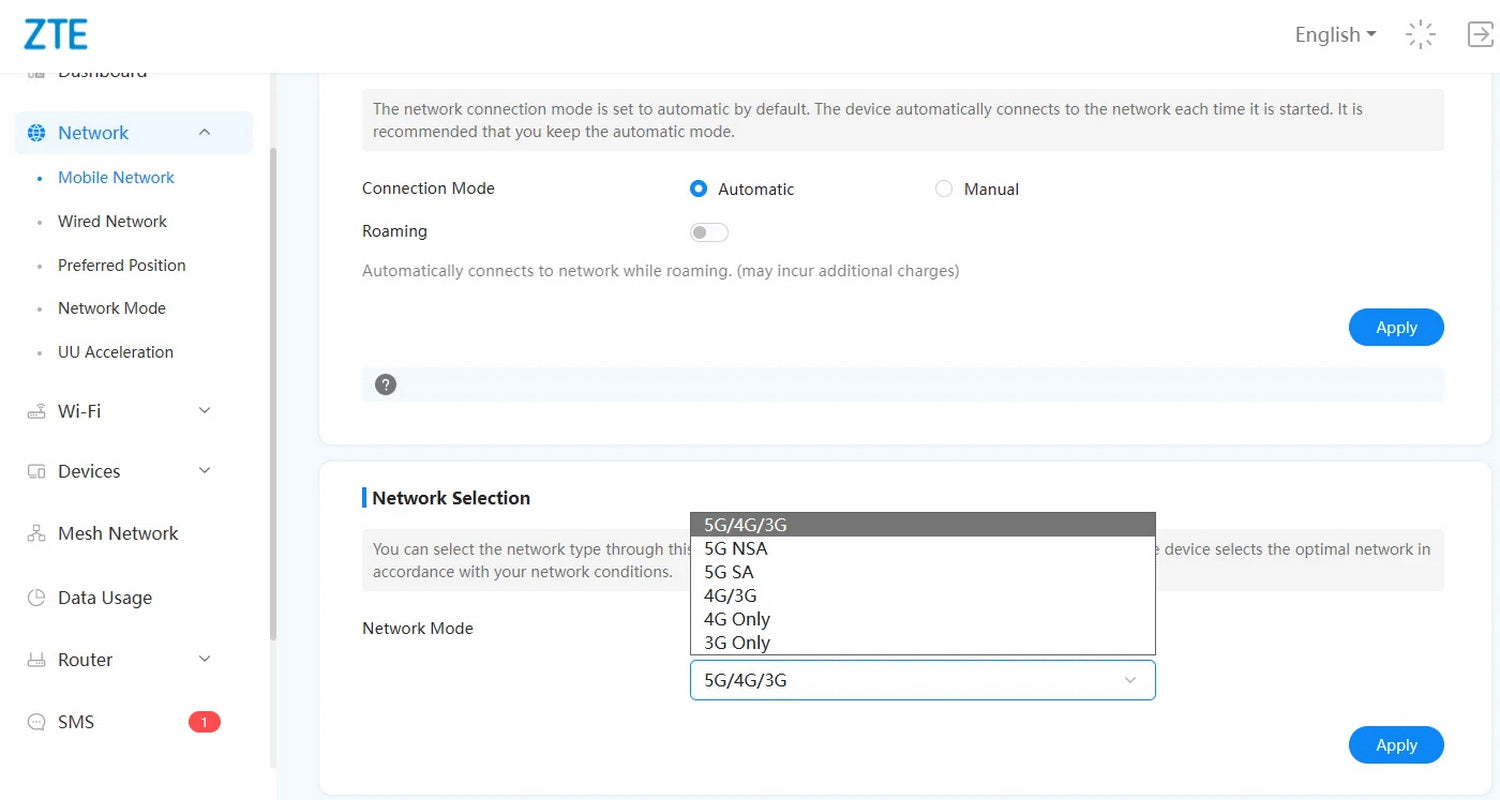Choose 5G SA from network mode list
The height and width of the screenshot is (800, 1500).
[x=729, y=572]
